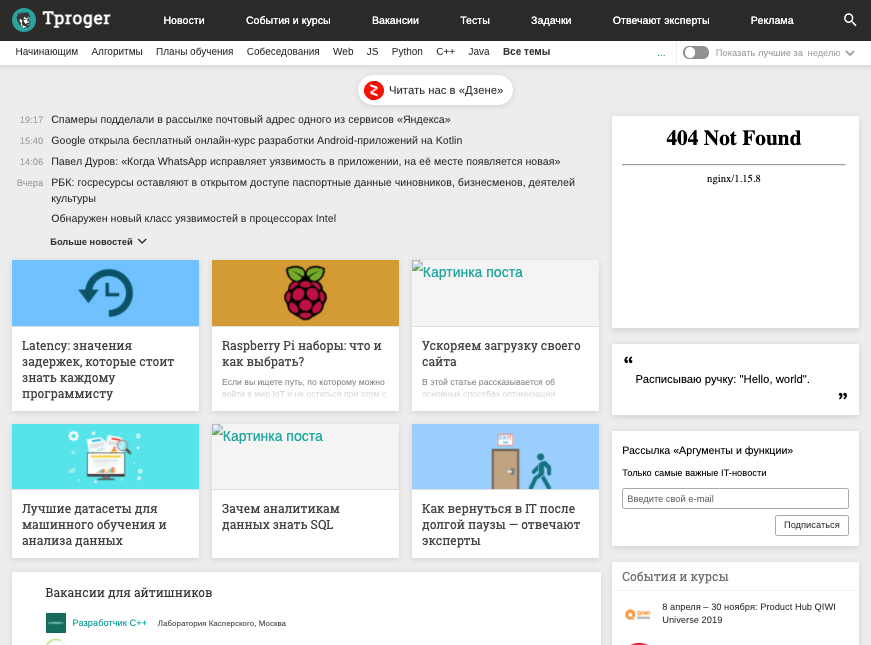Open Google Kotlin Android course news
Viewport: 871px width, 645px height.
257,141
